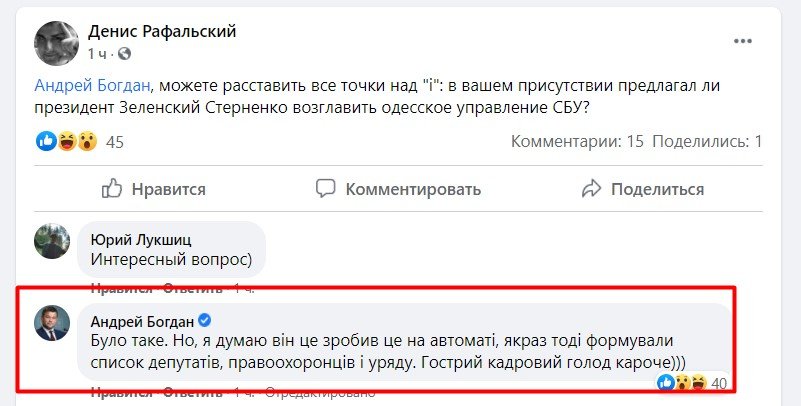Click the verified badge next to Андрей Богдан
The width and height of the screenshot is (801, 406).
(203, 321)
